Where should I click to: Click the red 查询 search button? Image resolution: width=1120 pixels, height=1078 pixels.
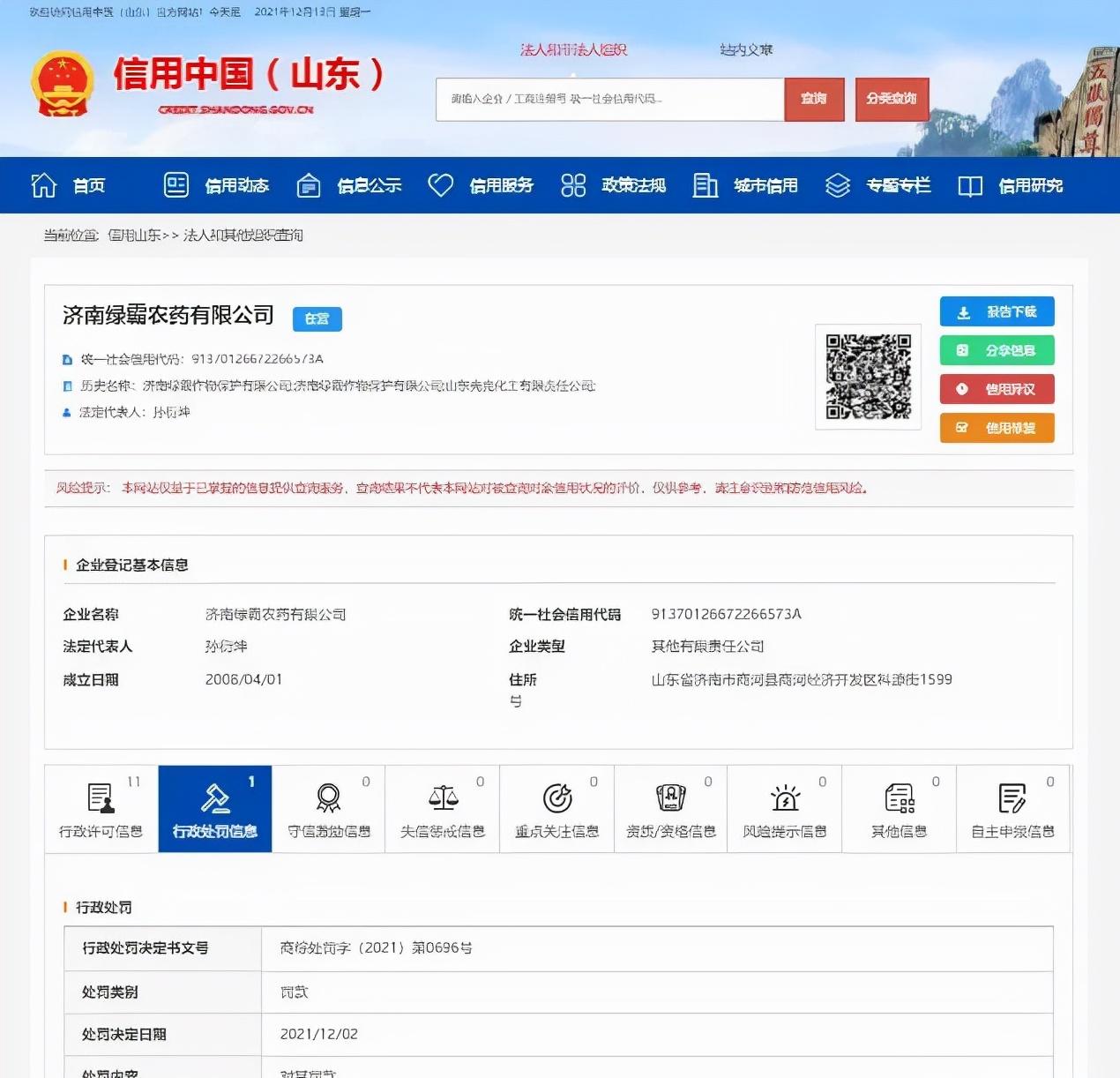click(x=813, y=99)
